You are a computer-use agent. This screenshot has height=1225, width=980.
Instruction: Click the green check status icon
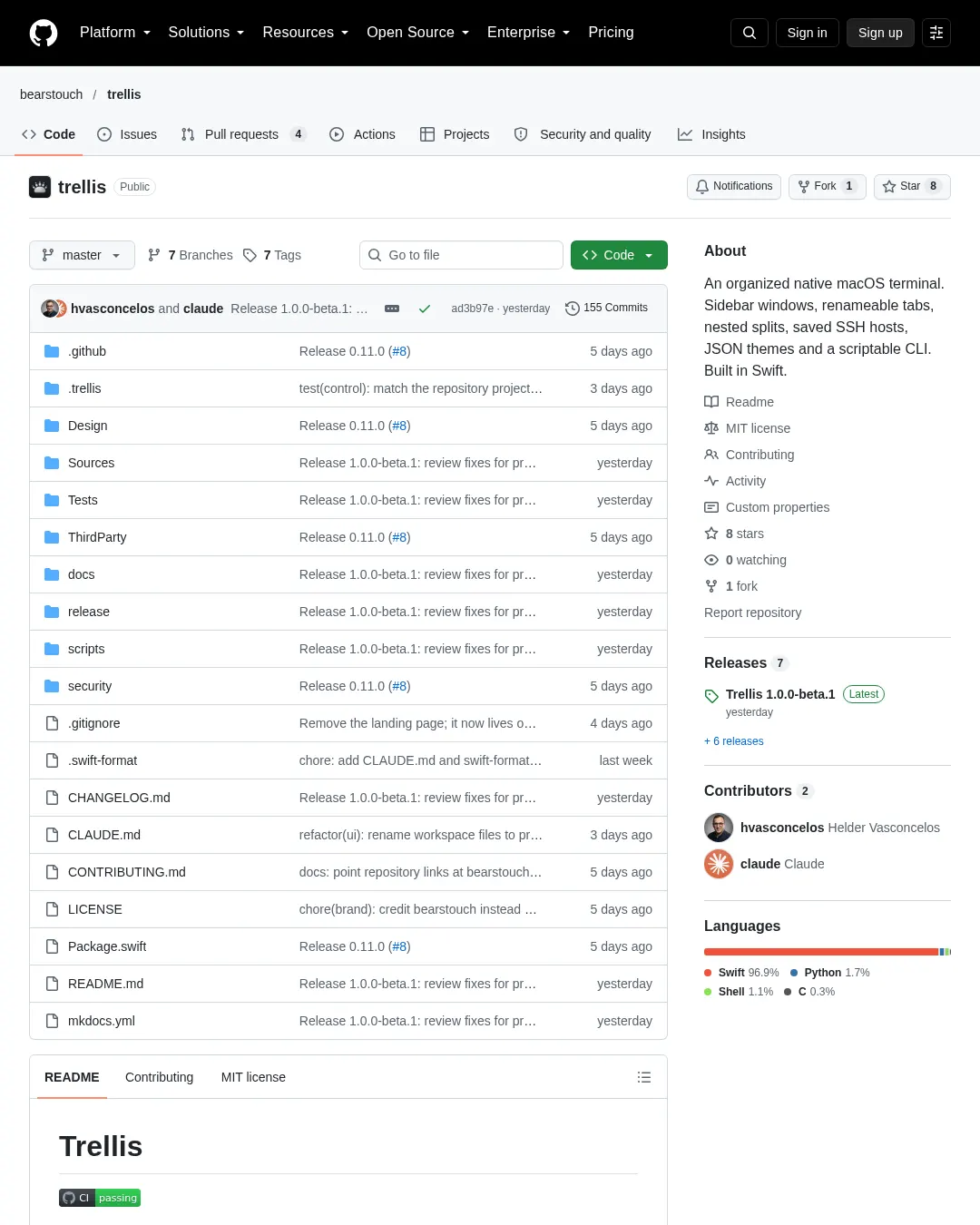click(x=424, y=309)
